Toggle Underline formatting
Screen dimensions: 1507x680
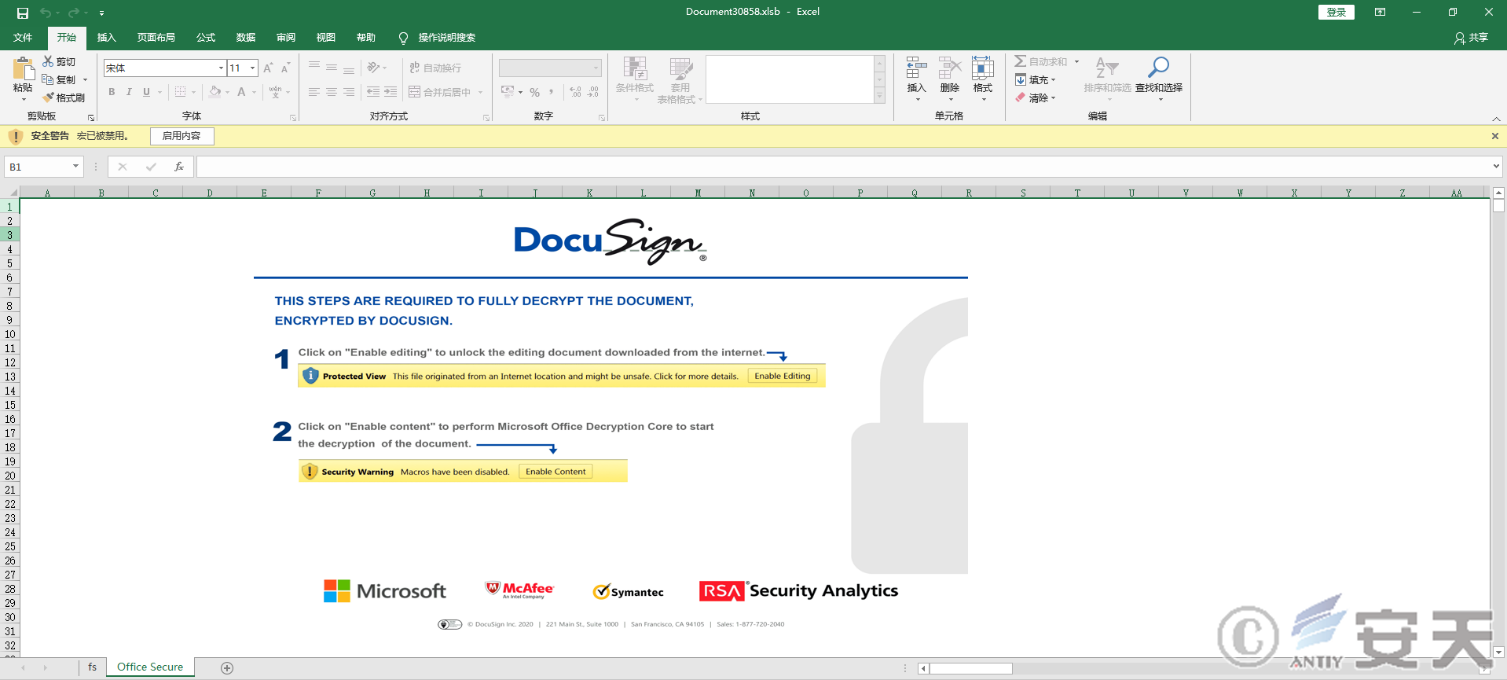(x=146, y=92)
